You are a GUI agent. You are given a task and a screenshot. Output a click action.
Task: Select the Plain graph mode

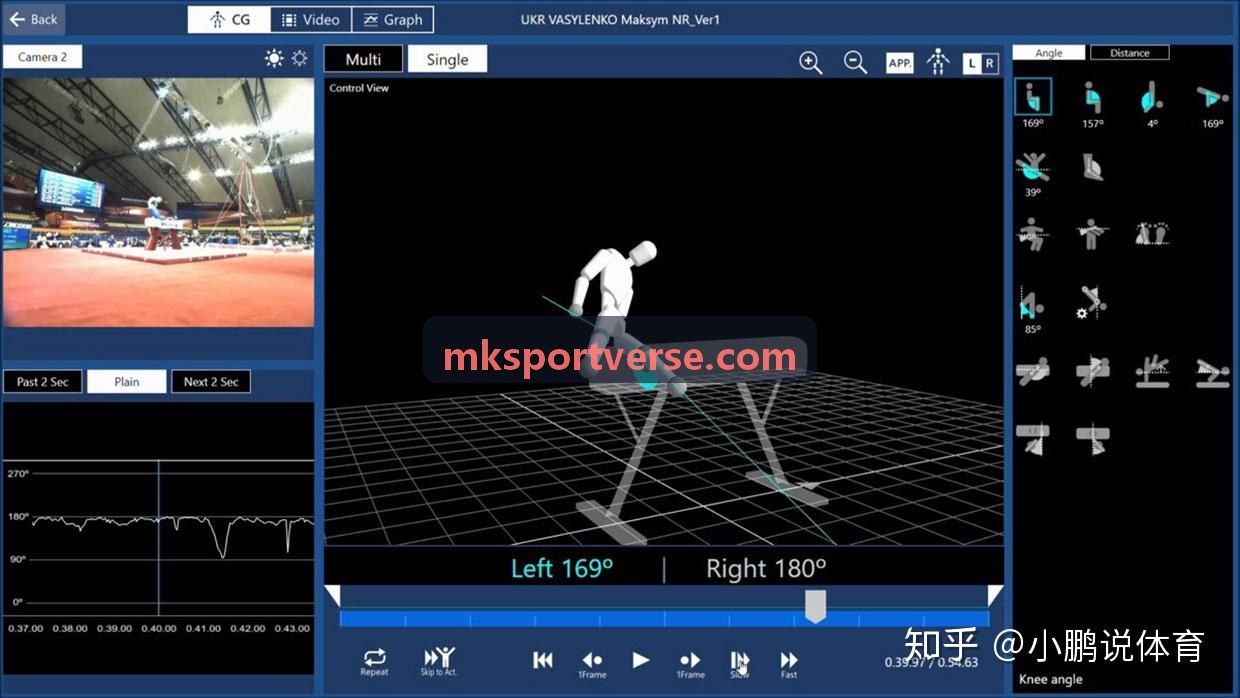coord(126,381)
